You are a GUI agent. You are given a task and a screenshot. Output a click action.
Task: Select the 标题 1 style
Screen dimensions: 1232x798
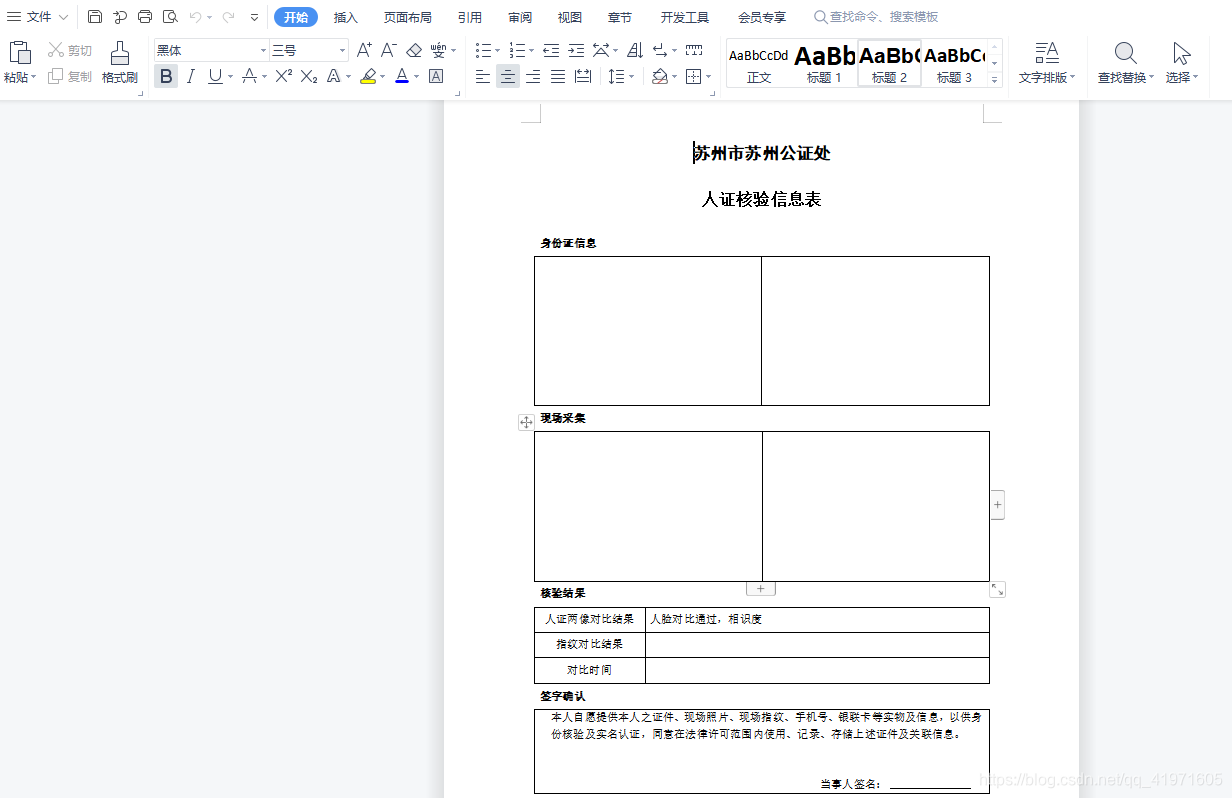point(823,62)
